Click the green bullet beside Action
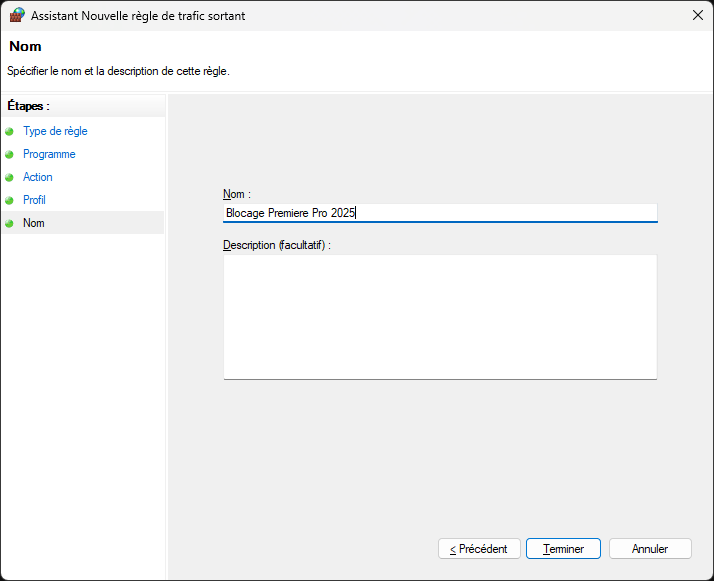This screenshot has width=714, height=581. [9, 178]
